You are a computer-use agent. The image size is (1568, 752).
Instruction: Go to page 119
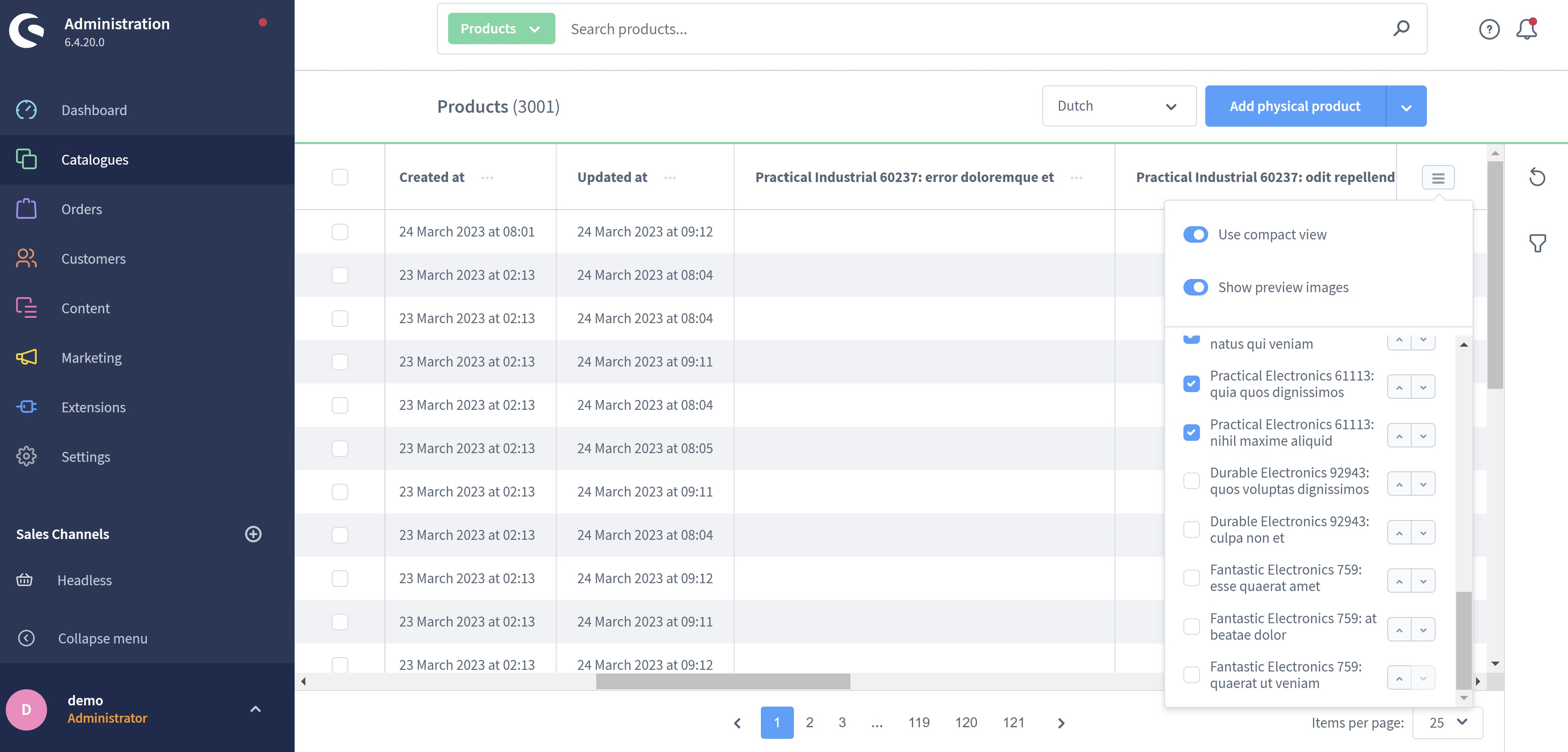point(919,723)
